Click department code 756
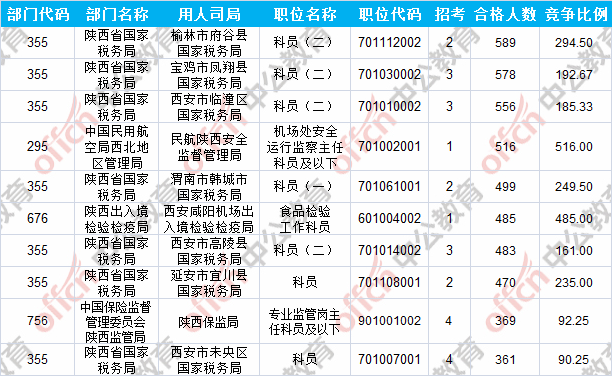This screenshot has height=376, width=612. [37, 321]
